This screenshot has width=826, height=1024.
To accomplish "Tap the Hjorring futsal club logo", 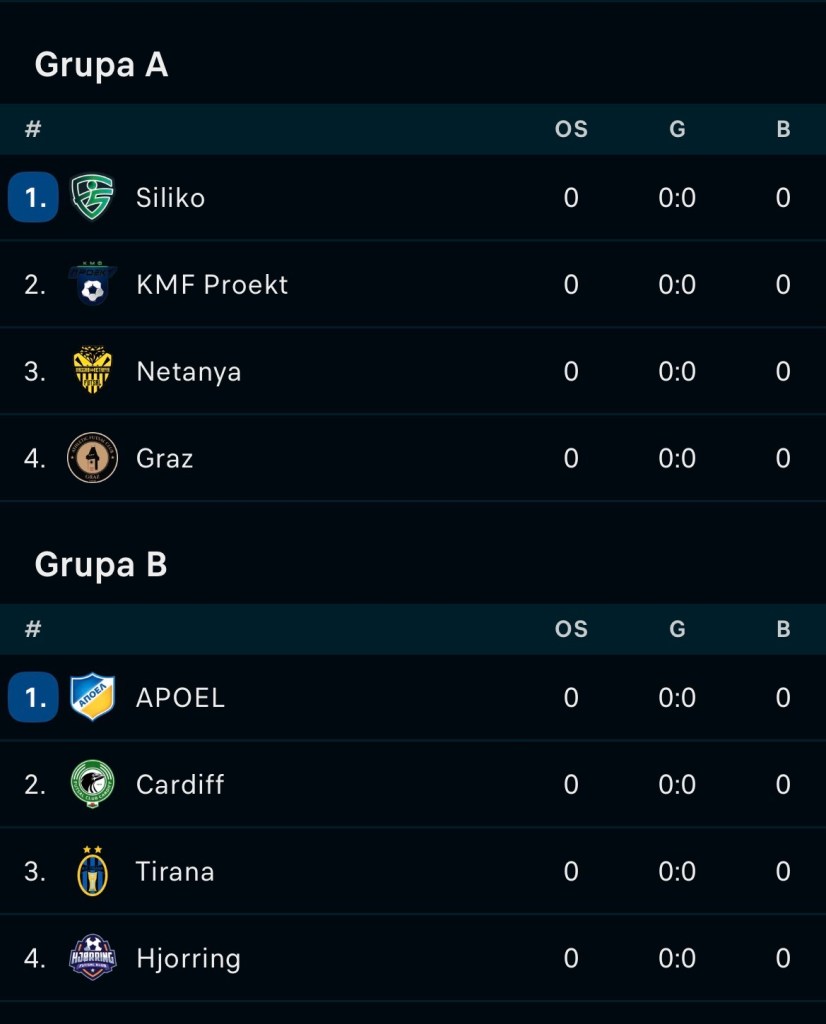I will [93, 957].
